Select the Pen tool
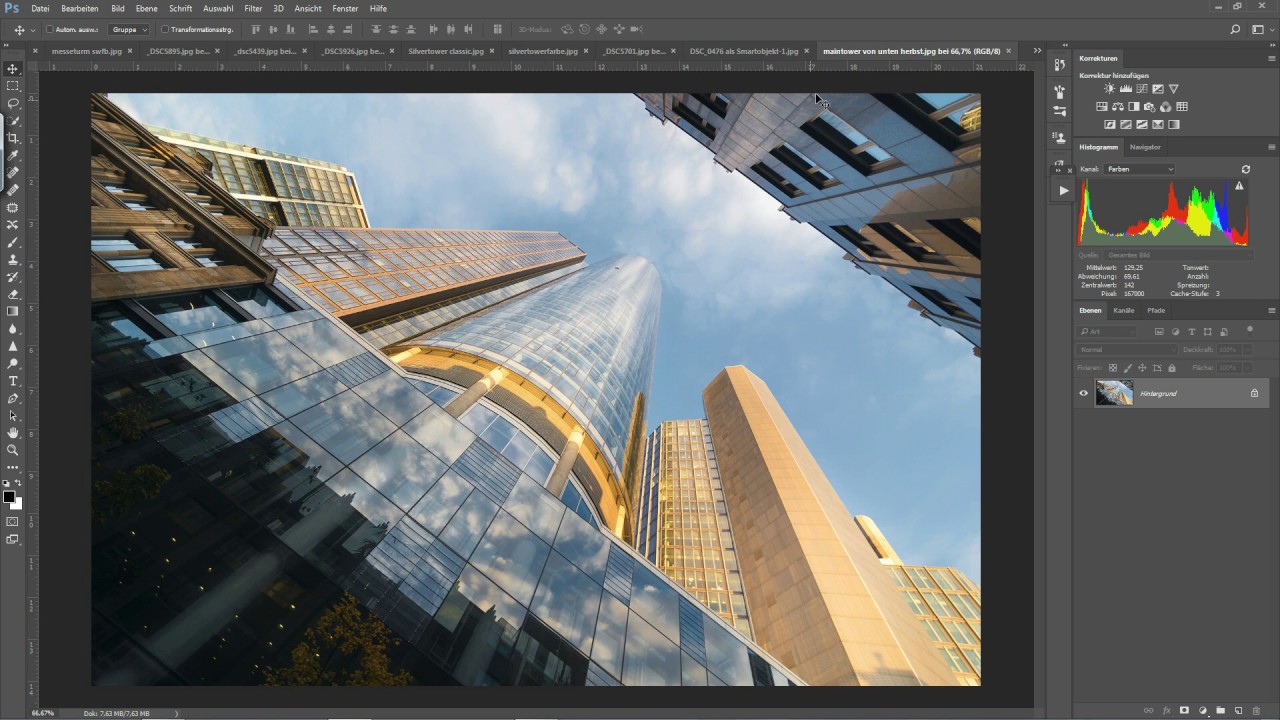This screenshot has width=1280, height=720. 13,398
